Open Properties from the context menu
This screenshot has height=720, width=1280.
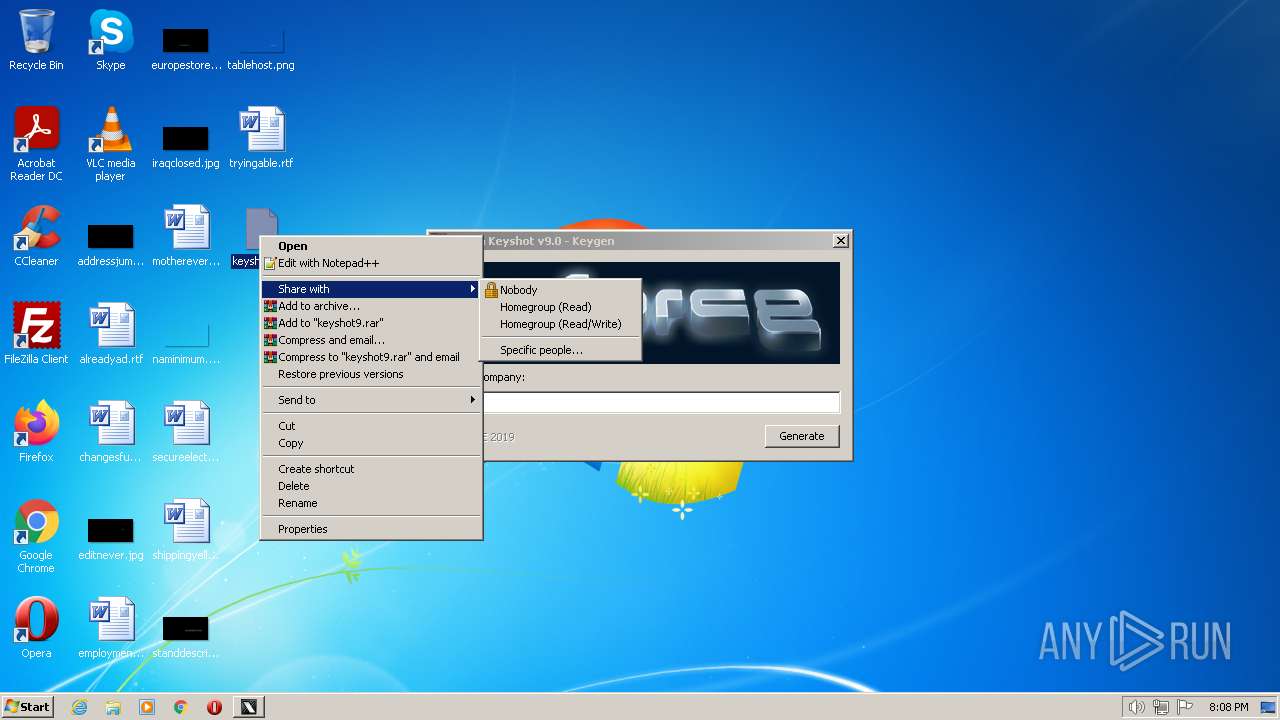pyautogui.click(x=371, y=529)
